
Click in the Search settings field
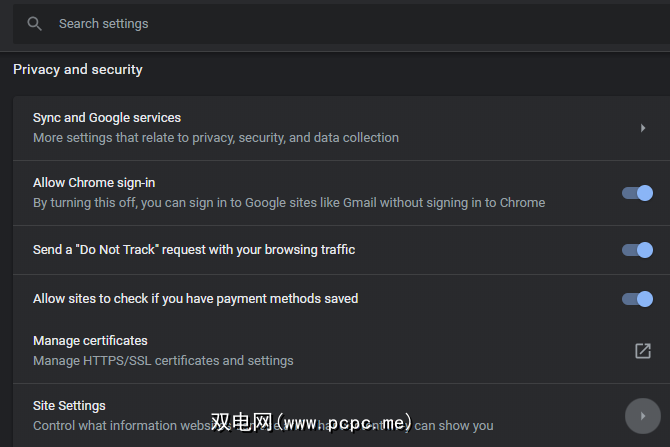(x=300, y=24)
